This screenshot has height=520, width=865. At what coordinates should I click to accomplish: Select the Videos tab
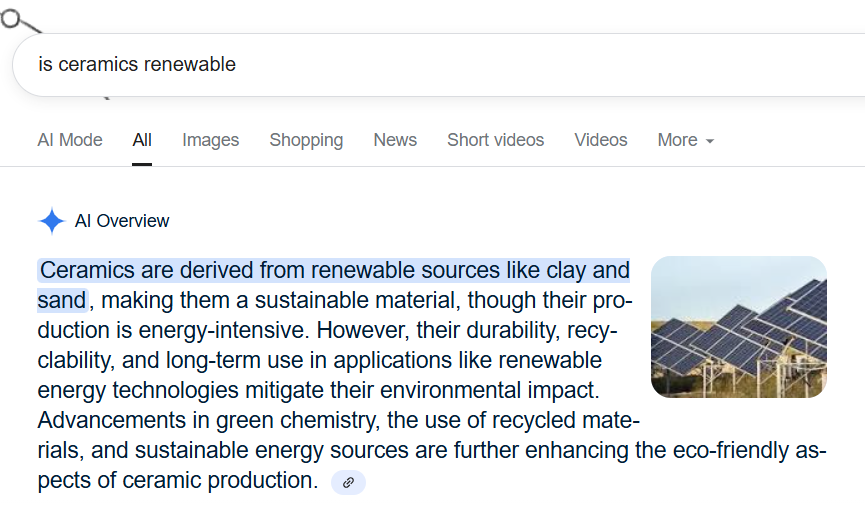[601, 140]
